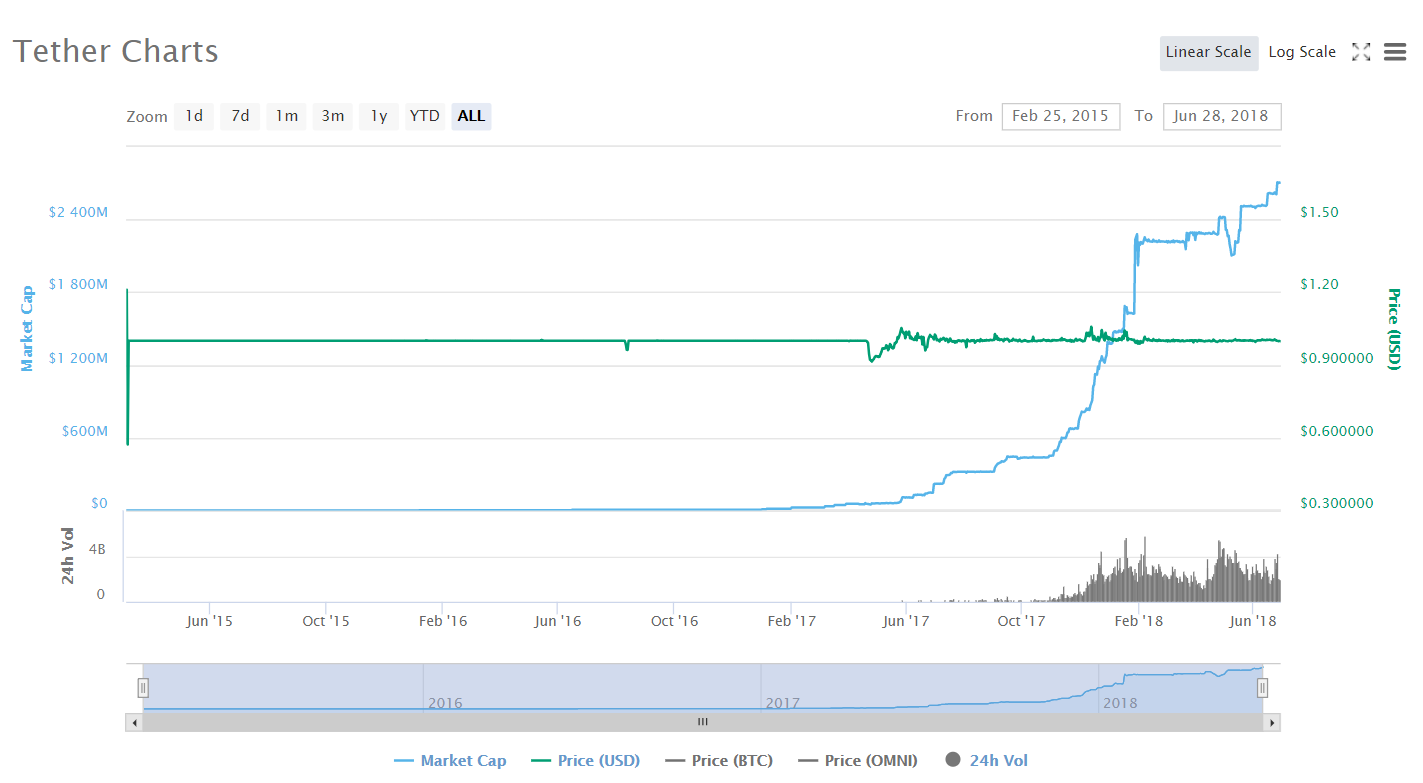Open the chart hamburger menu

(x=1395, y=52)
